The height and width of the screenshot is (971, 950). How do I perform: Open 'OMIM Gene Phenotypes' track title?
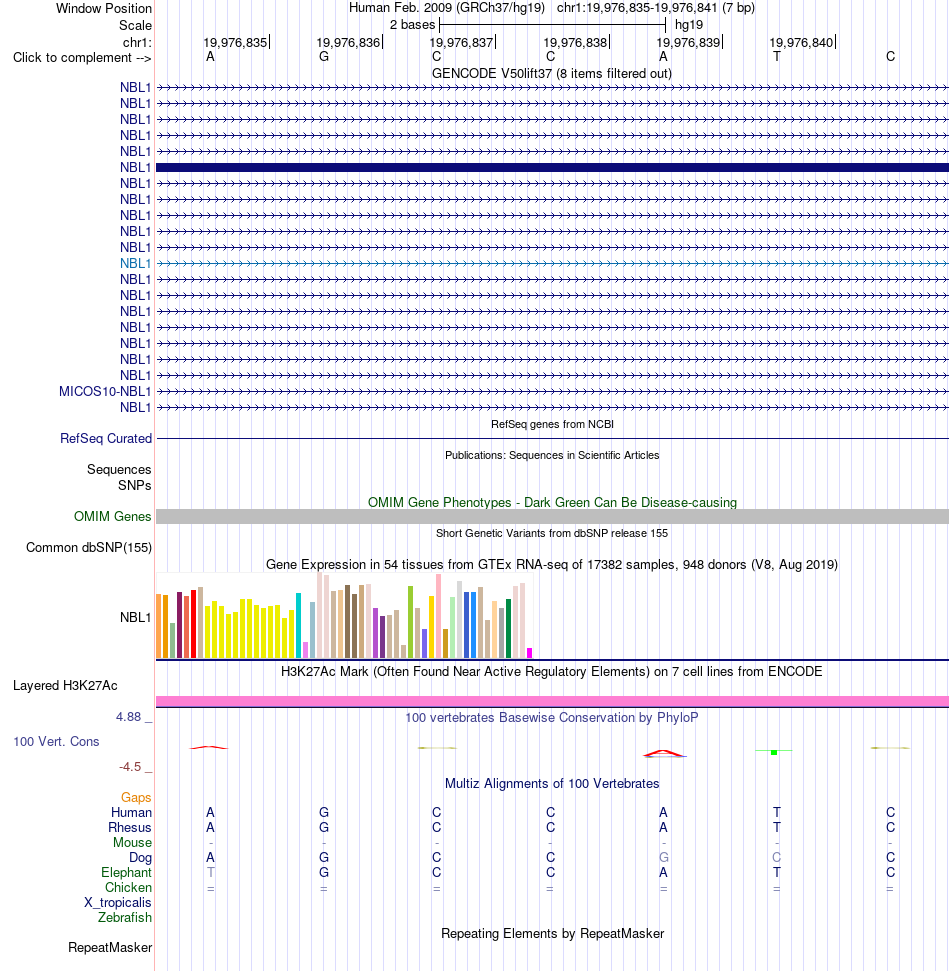[552, 502]
